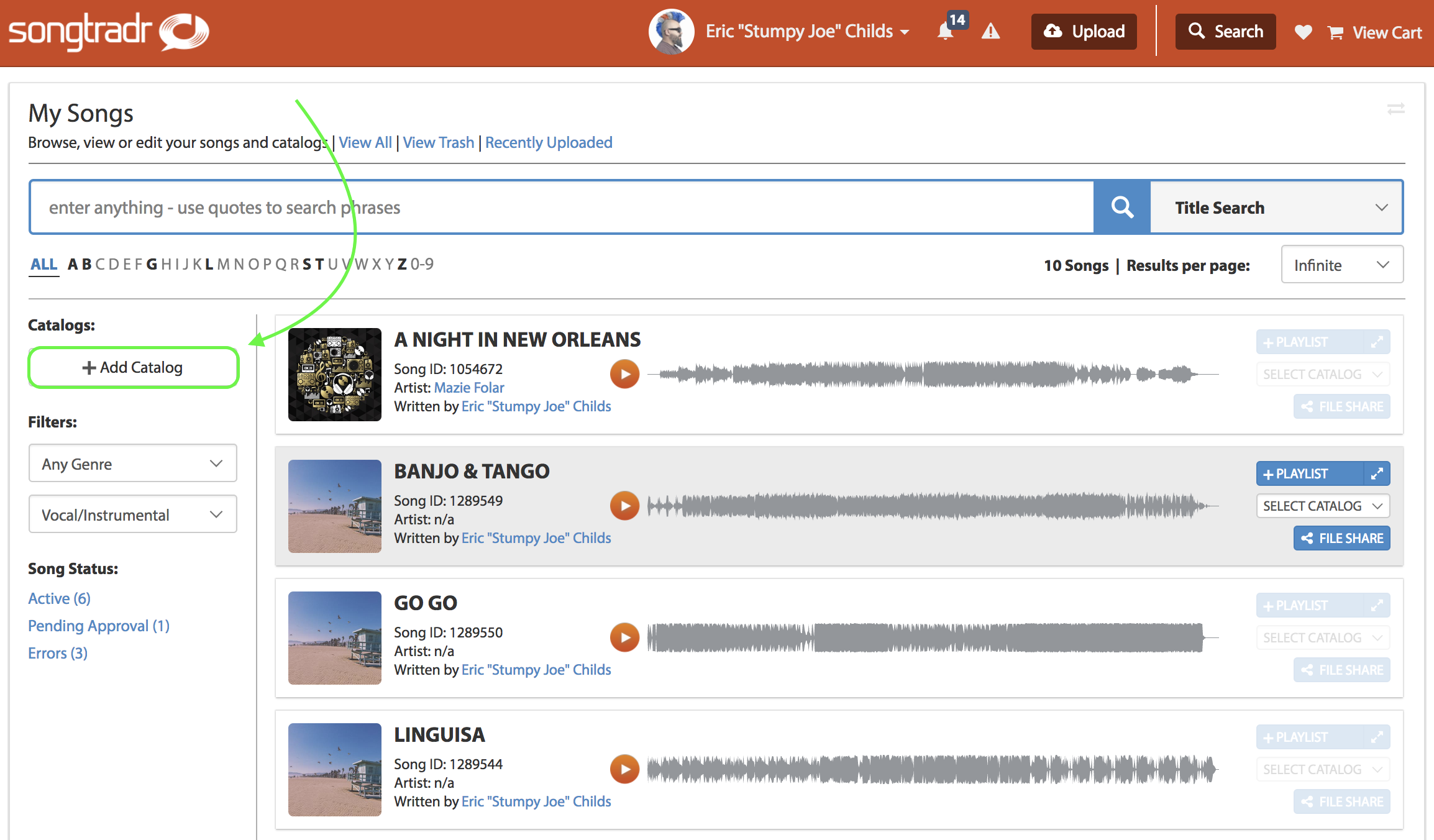Open Banjo & Tango beach thumbnail
Screen dimensions: 1434x840
click(x=335, y=506)
